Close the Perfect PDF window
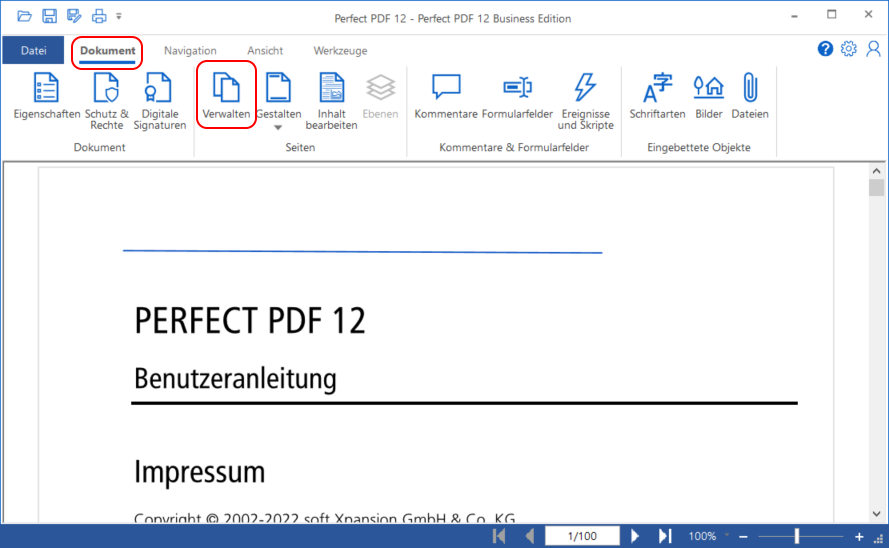The image size is (889, 548). 868,15
